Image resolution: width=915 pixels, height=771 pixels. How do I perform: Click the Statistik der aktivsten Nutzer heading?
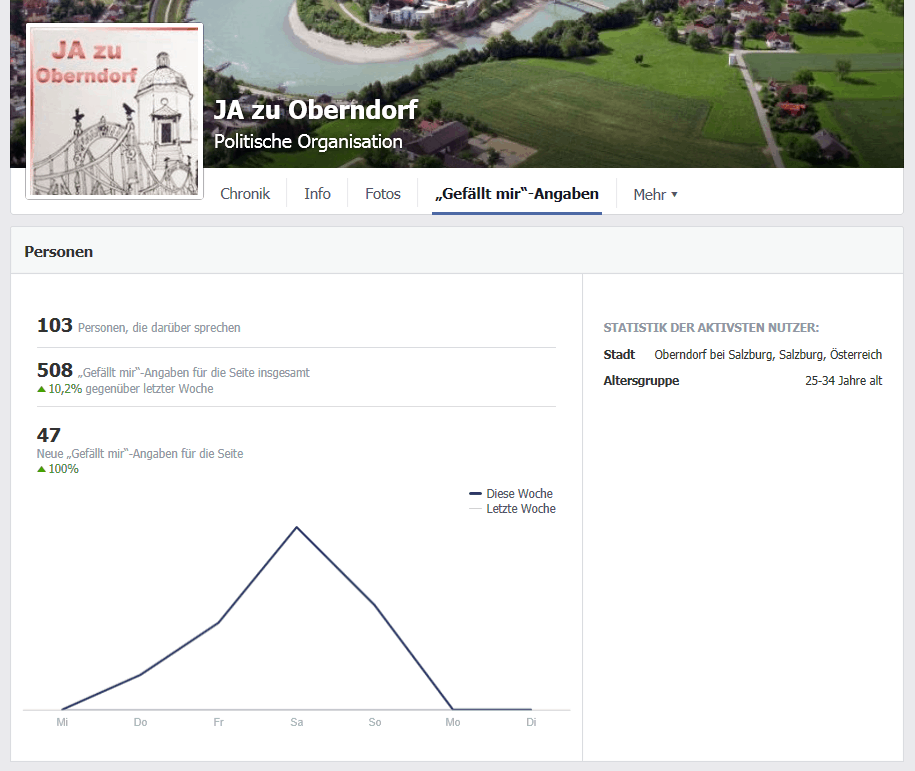click(711, 327)
